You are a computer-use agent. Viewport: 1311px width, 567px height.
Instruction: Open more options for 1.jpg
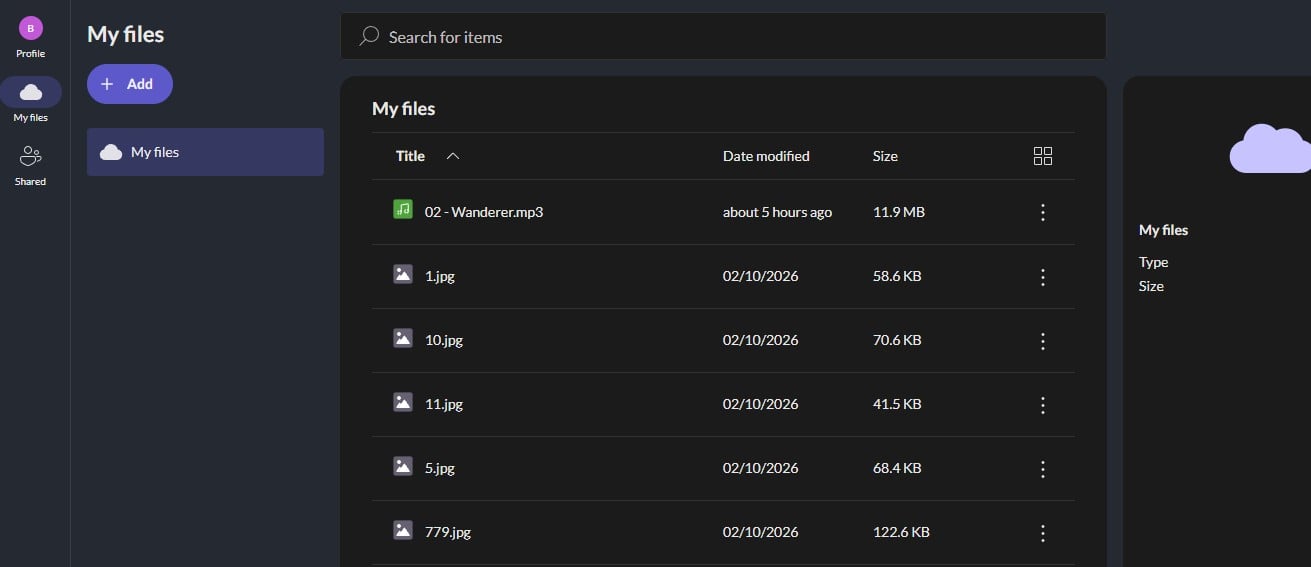tap(1043, 276)
